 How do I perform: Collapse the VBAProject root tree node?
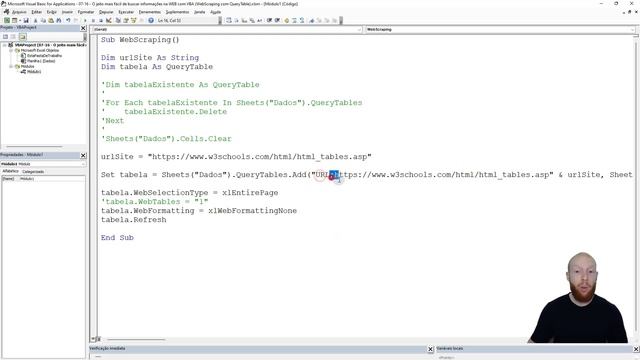click(4, 45)
